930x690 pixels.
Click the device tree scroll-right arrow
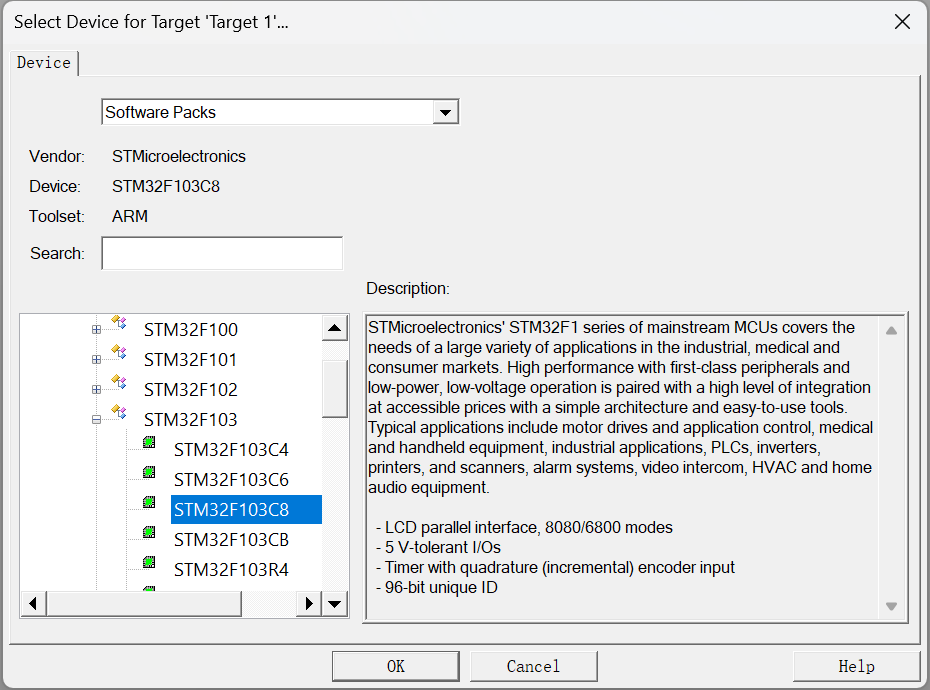[309, 604]
